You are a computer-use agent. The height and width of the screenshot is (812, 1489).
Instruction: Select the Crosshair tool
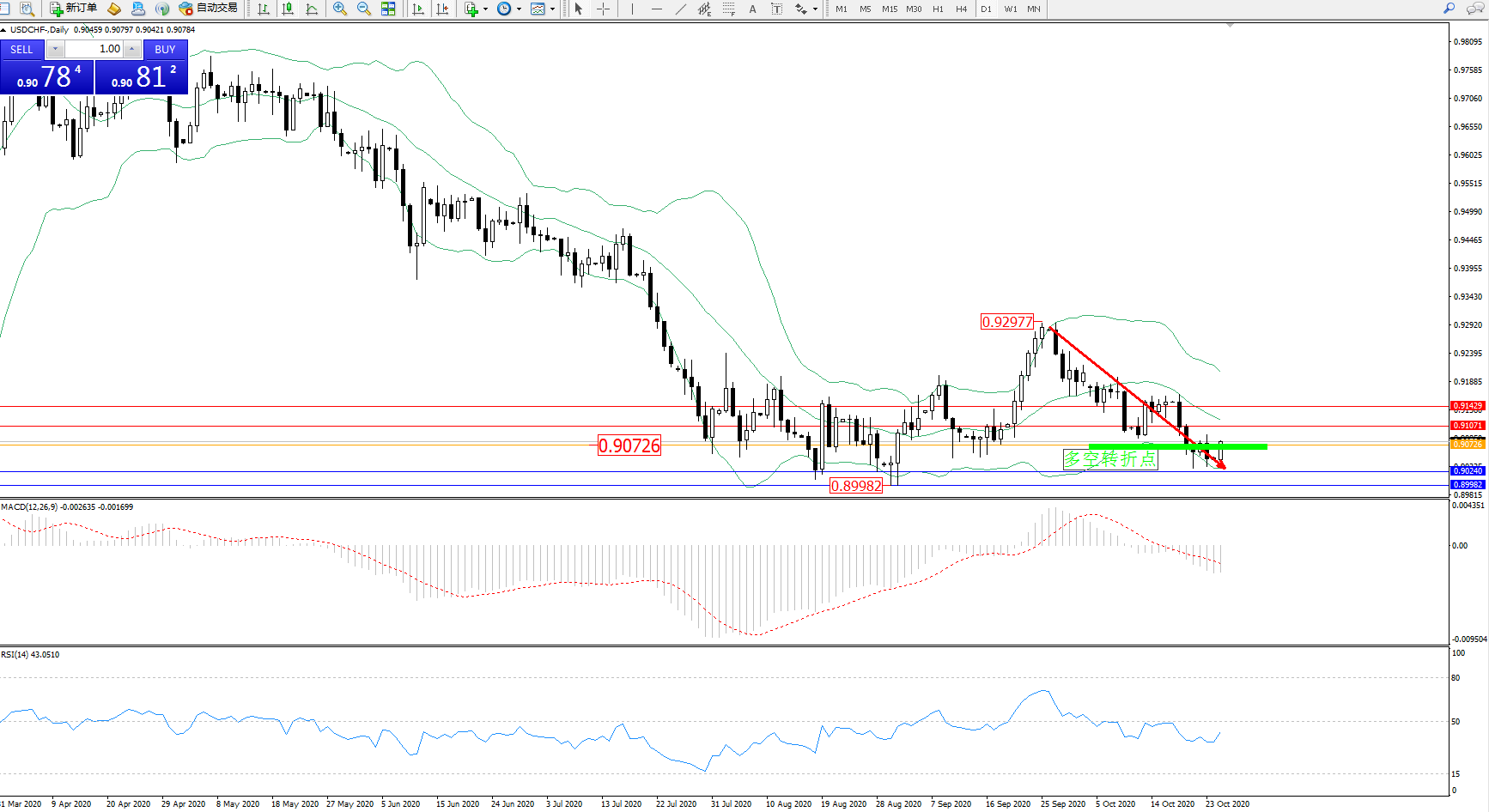(604, 9)
